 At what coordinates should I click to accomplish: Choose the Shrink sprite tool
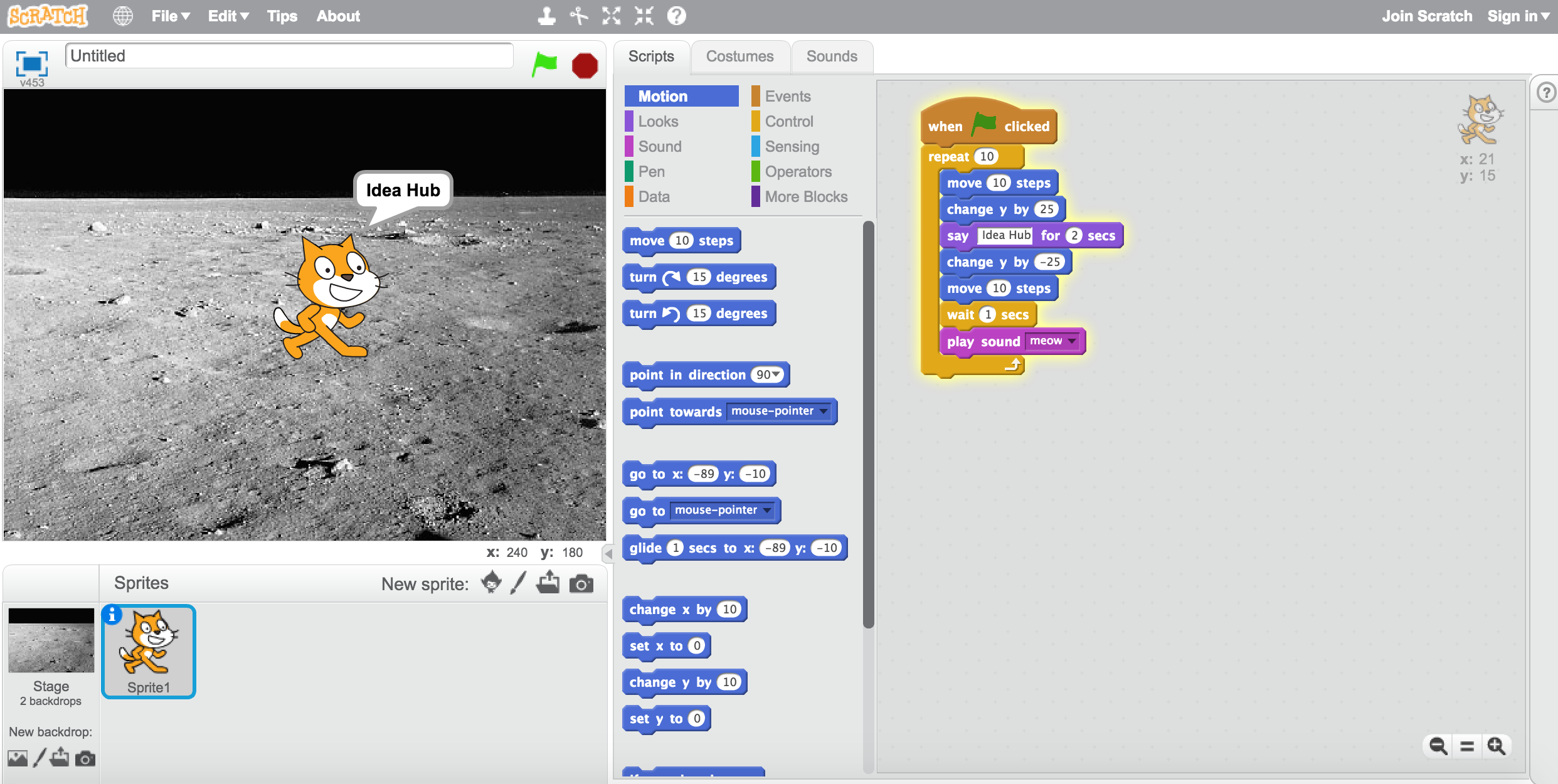click(x=644, y=16)
